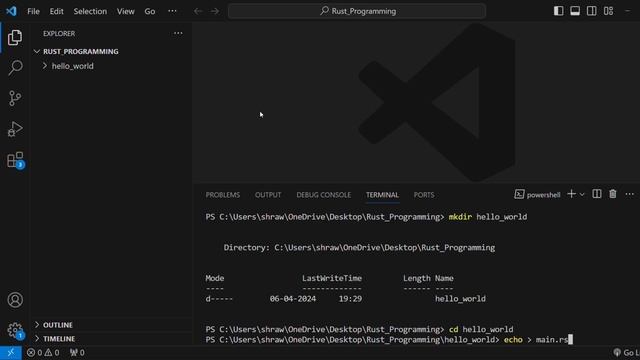Show errors and warnings in status bar

coord(43,353)
